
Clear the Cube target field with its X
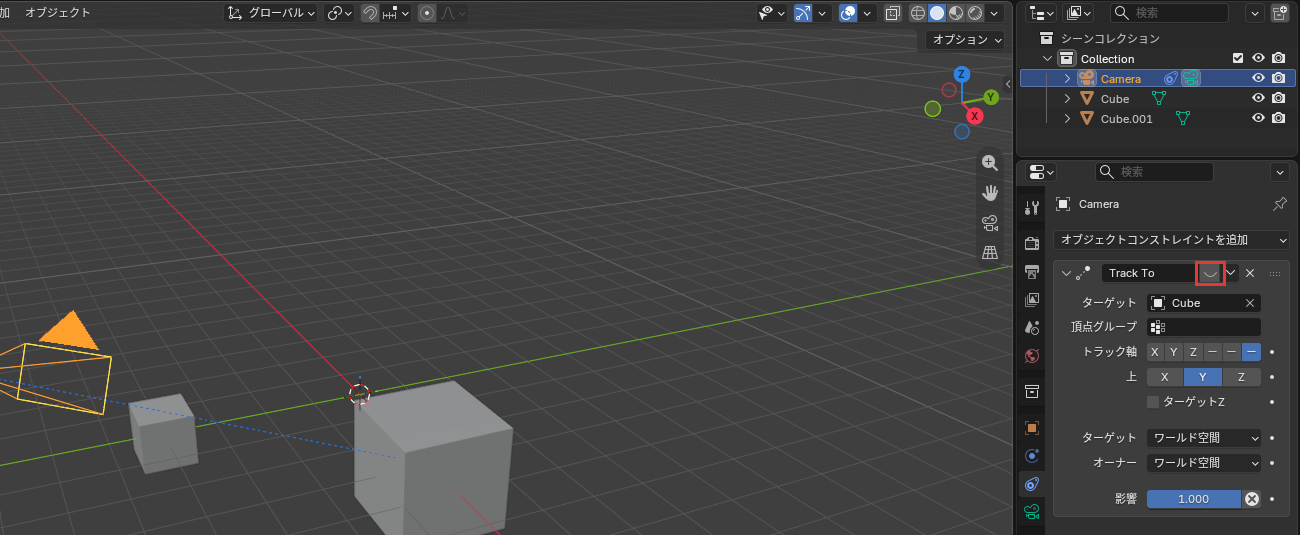click(1250, 303)
